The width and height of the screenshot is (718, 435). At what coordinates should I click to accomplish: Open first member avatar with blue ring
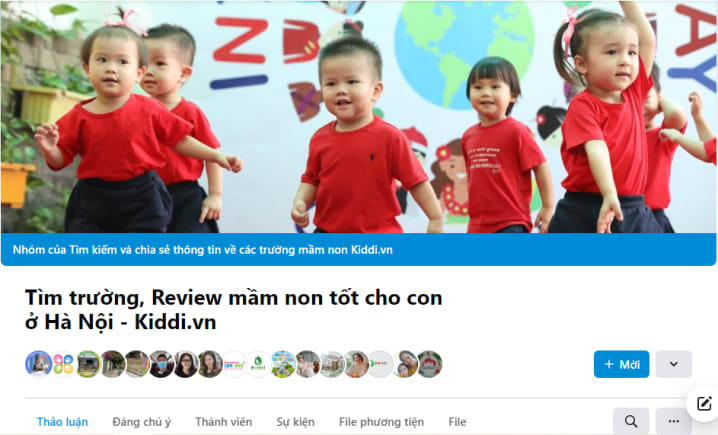[38, 364]
